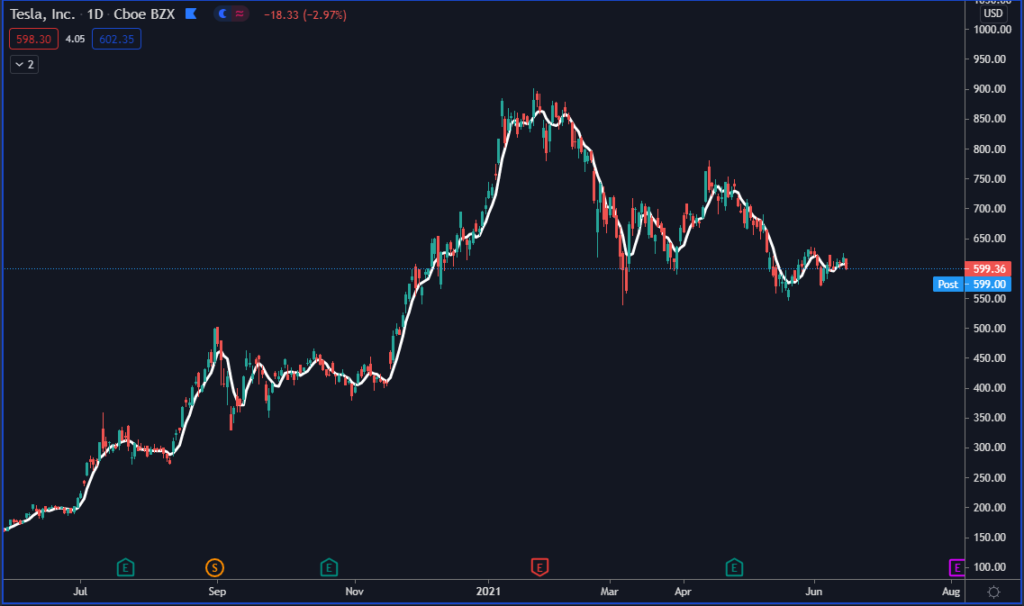Click the 500.00 price axis label
Viewport: 1024px width, 606px height.
[x=989, y=328]
